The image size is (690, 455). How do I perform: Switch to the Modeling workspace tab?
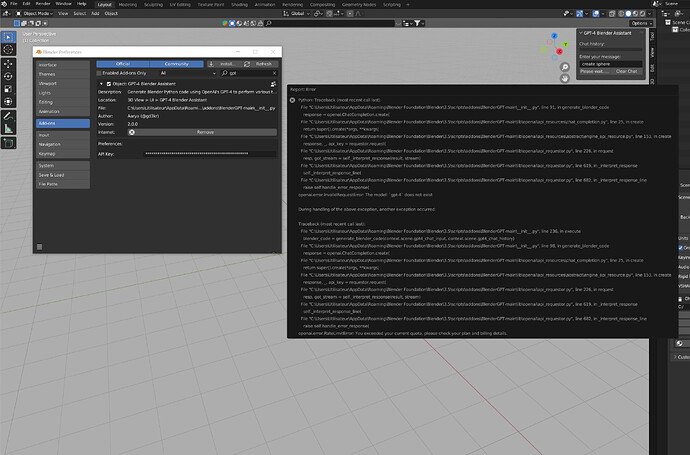pyautogui.click(x=128, y=4)
